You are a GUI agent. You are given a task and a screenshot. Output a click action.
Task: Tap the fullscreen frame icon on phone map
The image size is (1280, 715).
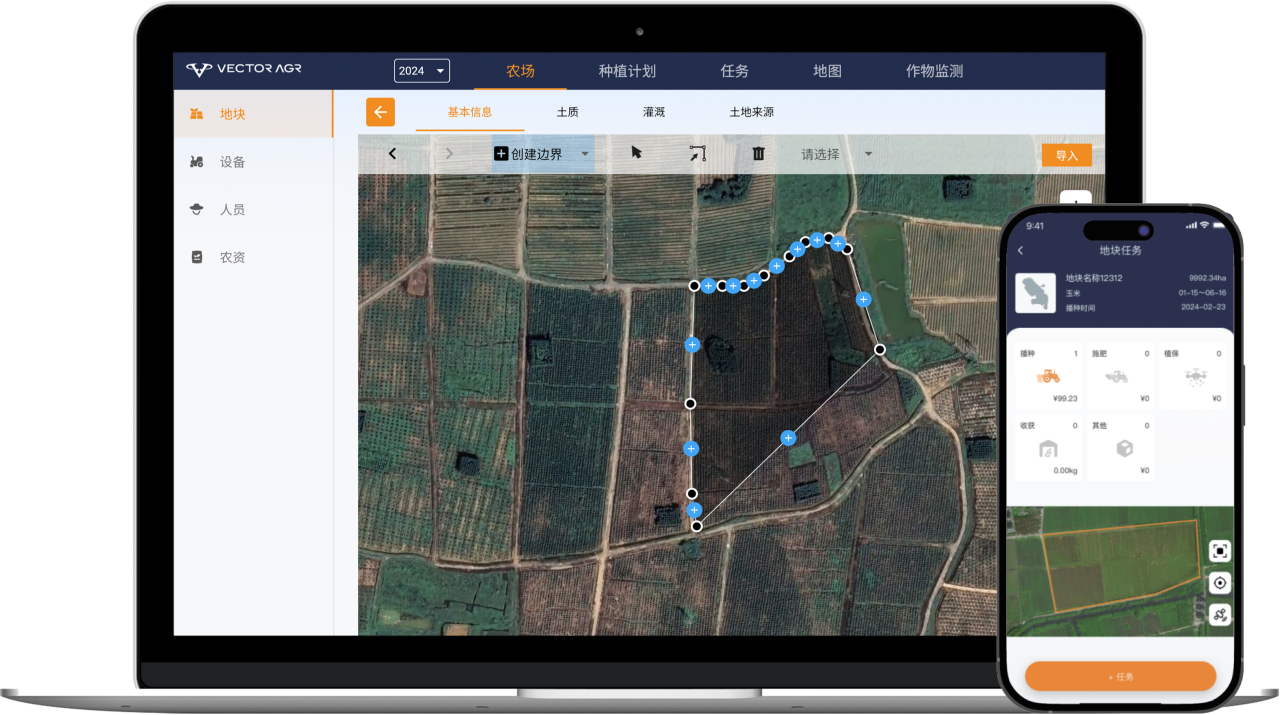tap(1219, 551)
